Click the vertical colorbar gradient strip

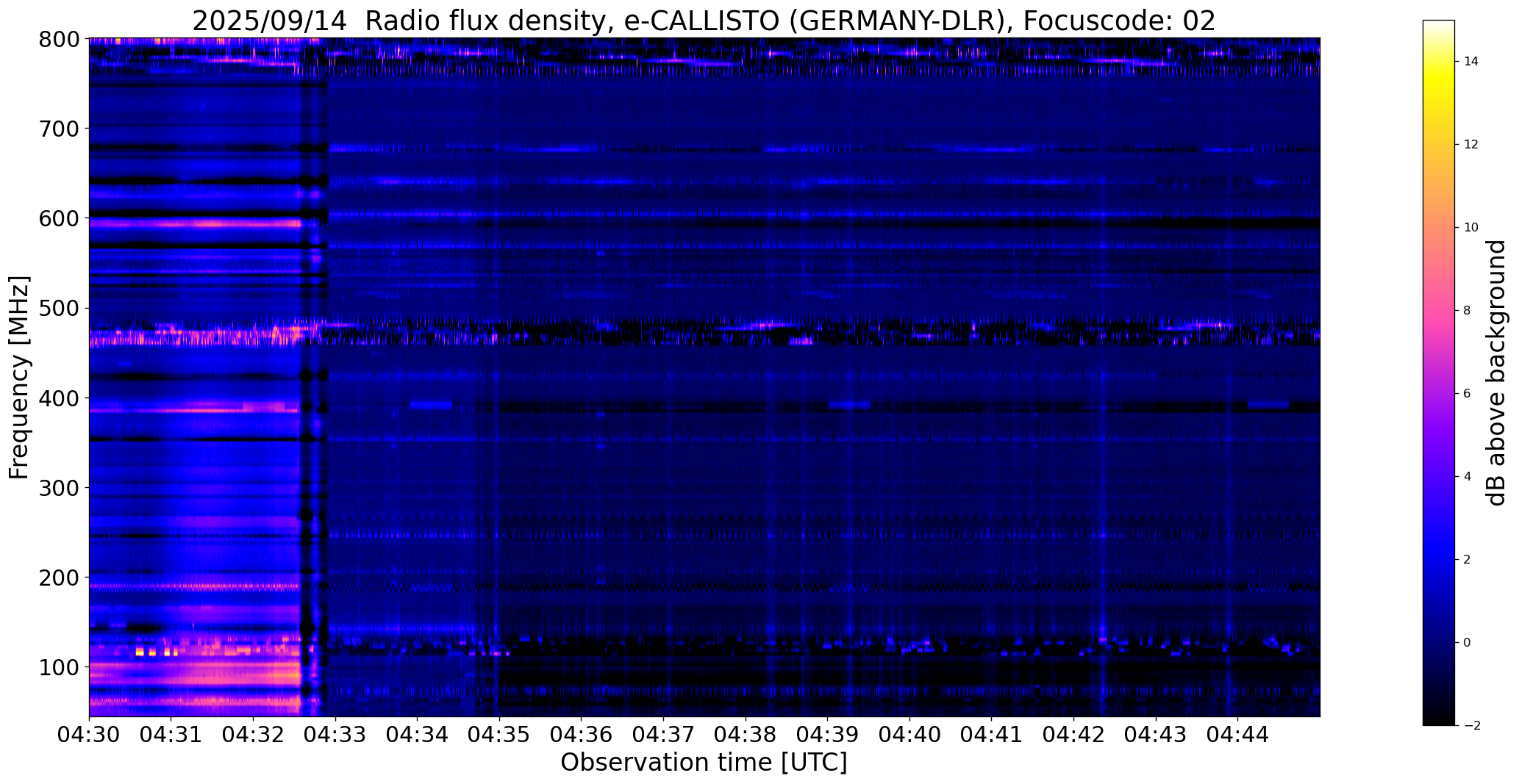click(1439, 373)
